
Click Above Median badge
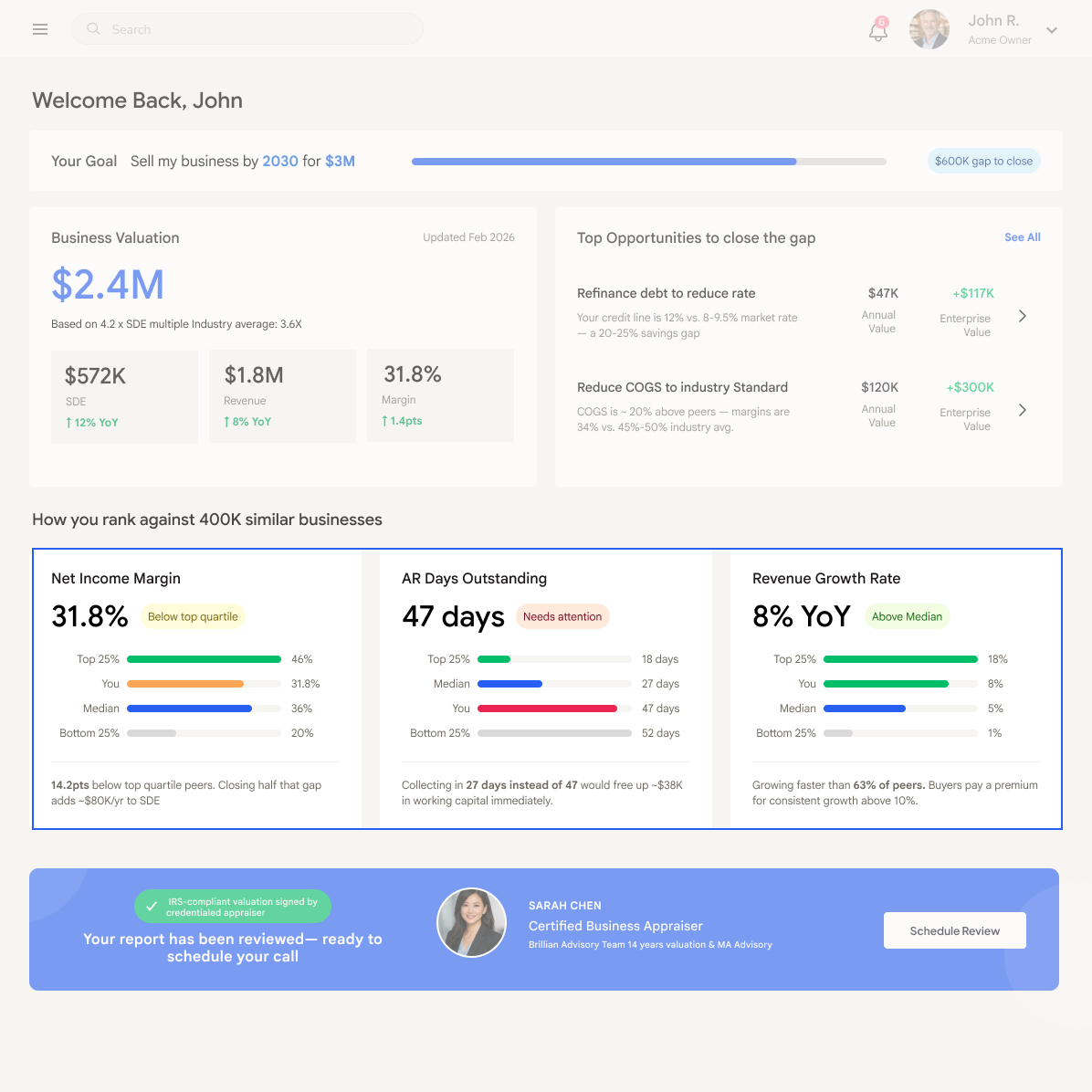click(x=907, y=616)
